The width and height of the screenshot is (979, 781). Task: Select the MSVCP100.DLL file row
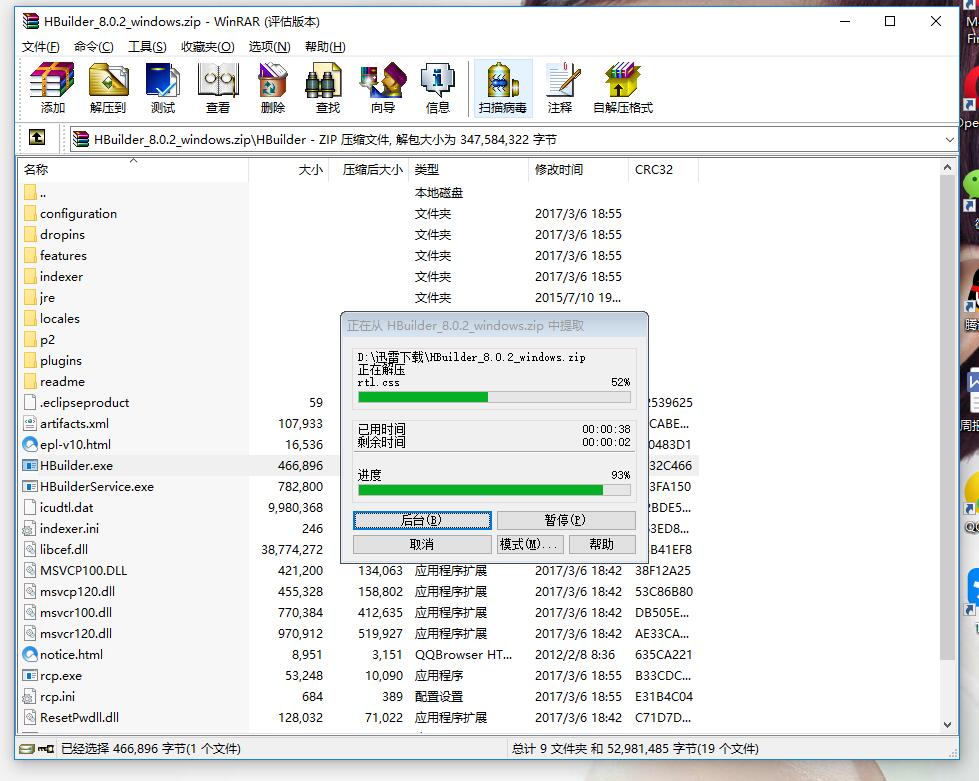pyautogui.click(x=358, y=571)
